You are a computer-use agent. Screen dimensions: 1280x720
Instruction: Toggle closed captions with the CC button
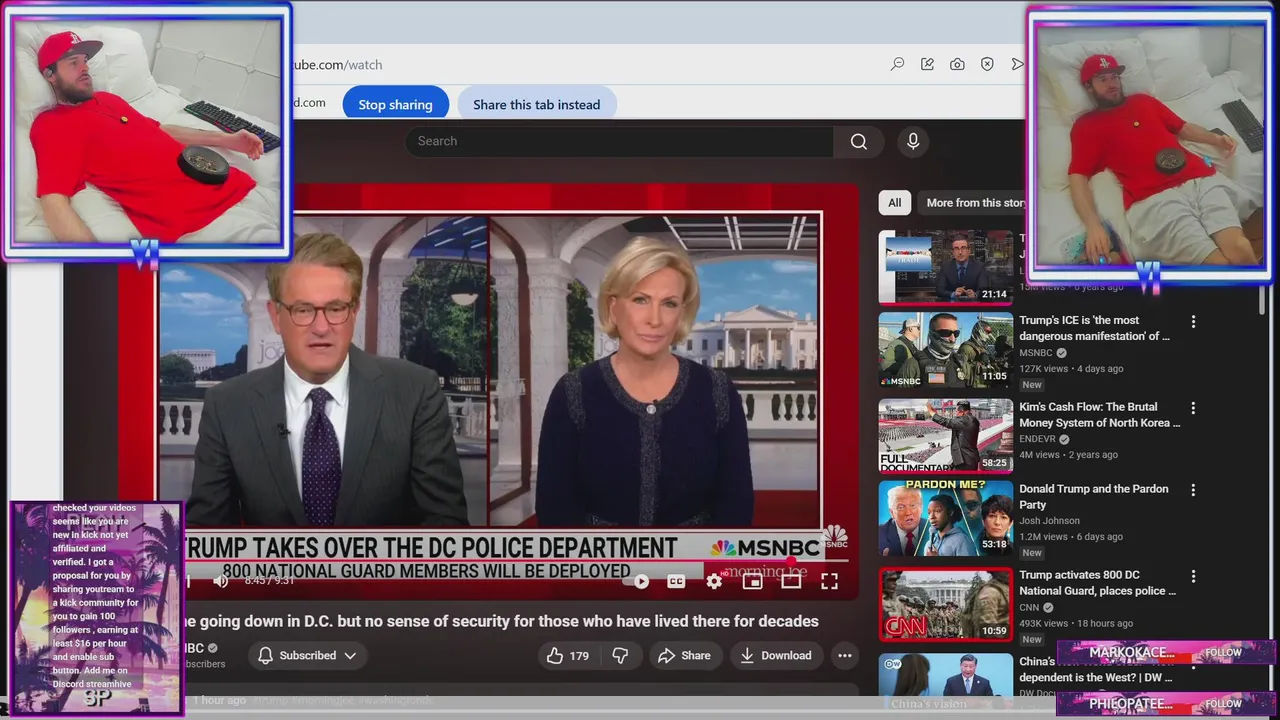[676, 581]
